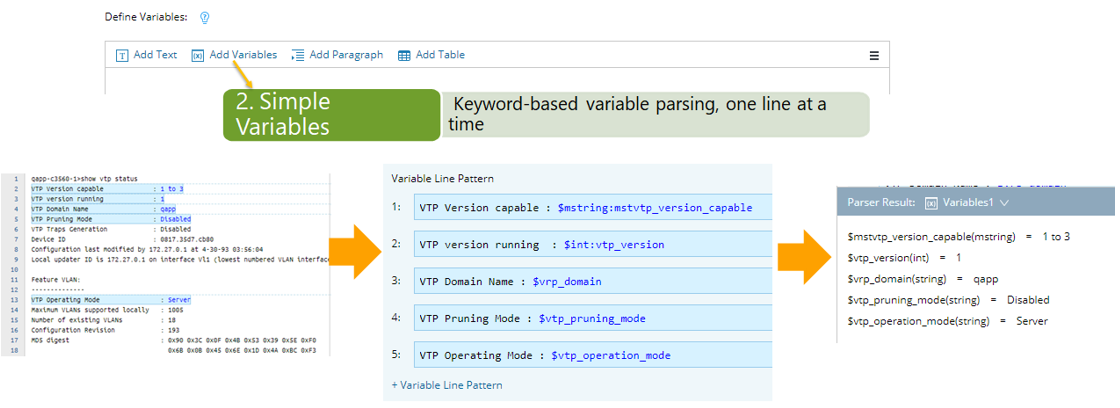Click the Variables1 parser result icon

(x=931, y=202)
